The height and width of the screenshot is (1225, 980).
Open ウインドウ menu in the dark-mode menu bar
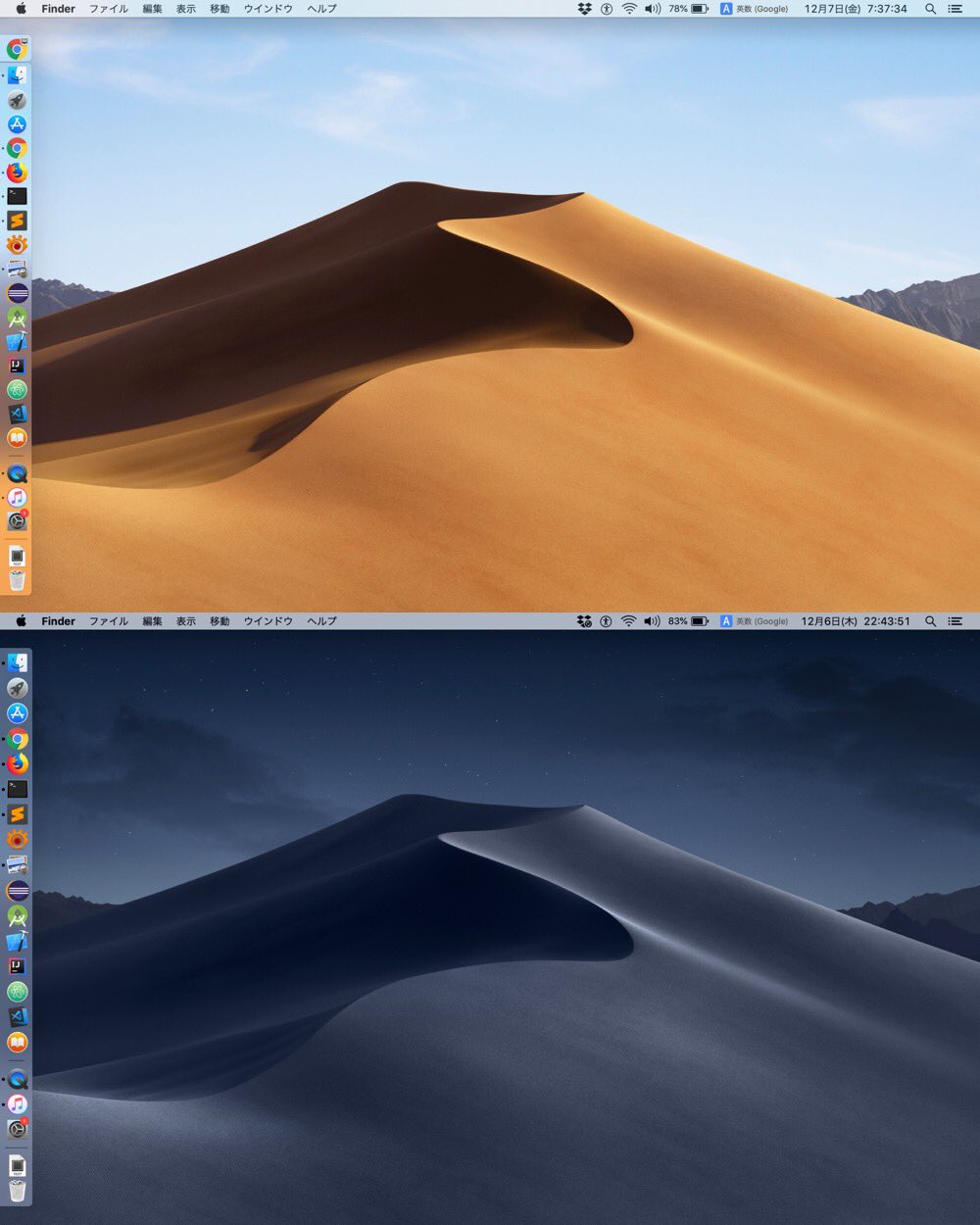tap(269, 621)
